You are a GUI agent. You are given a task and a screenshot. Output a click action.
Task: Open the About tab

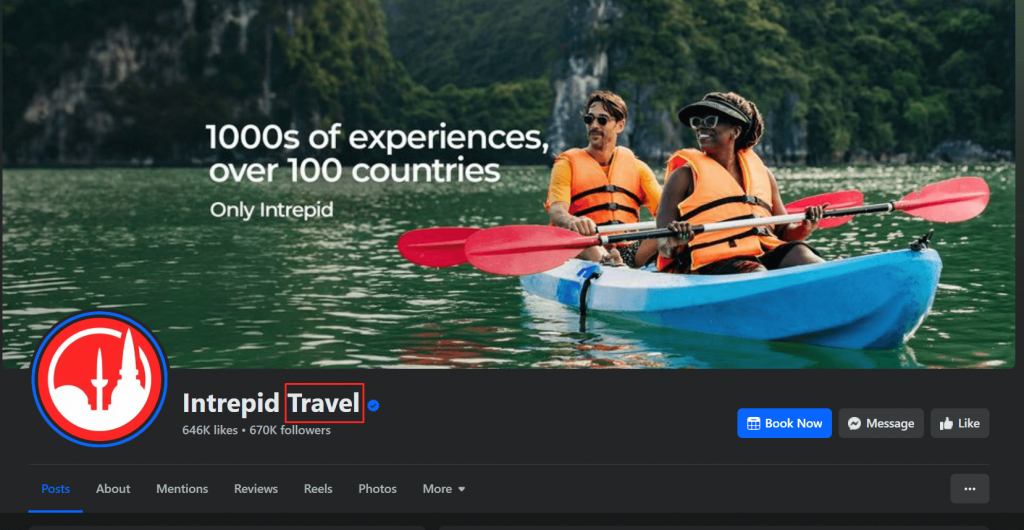113,489
